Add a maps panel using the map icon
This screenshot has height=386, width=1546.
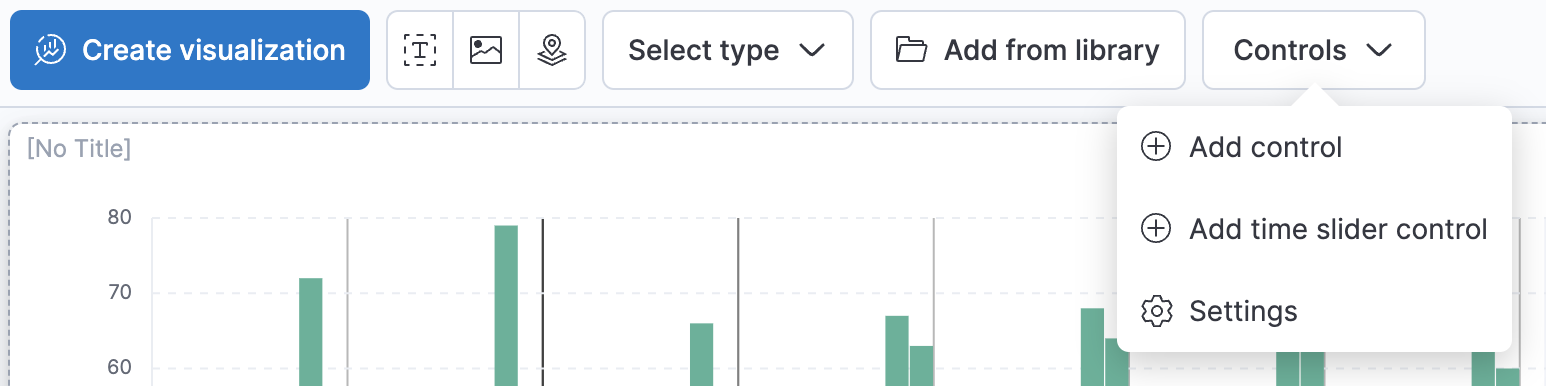552,50
